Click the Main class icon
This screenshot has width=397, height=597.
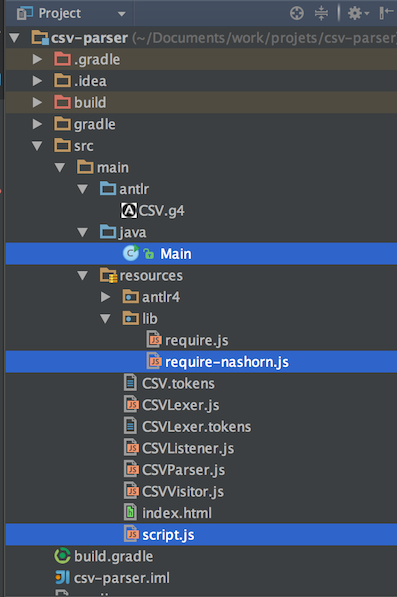[x=131, y=253]
